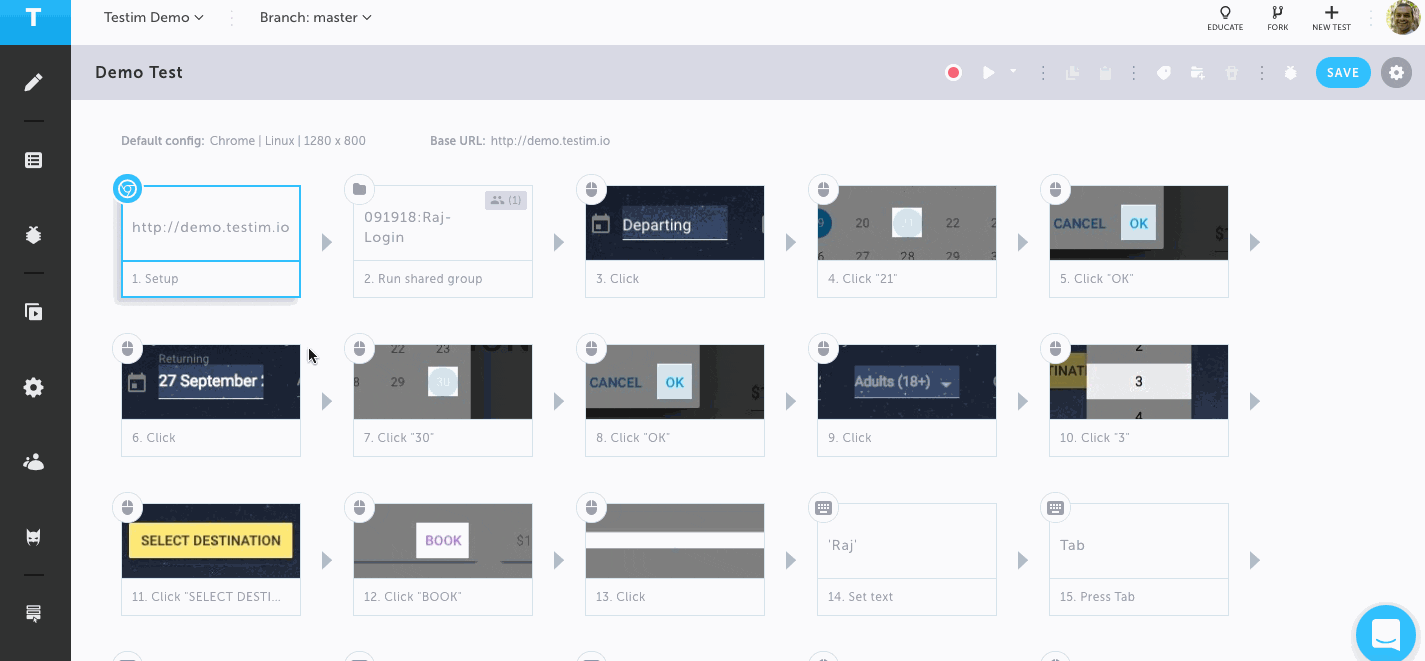Select step 11 Click SELECT DESTINATION thumbnail
Image resolution: width=1425 pixels, height=661 pixels.
210,541
